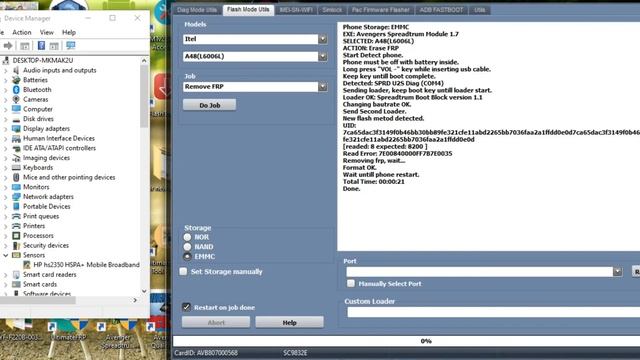Open the Simlock tab

(x=332, y=10)
